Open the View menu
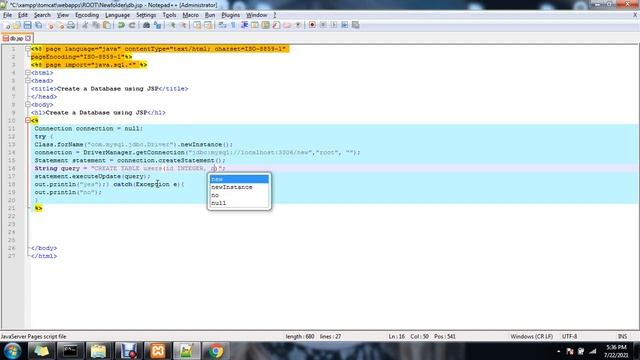 [62, 15]
